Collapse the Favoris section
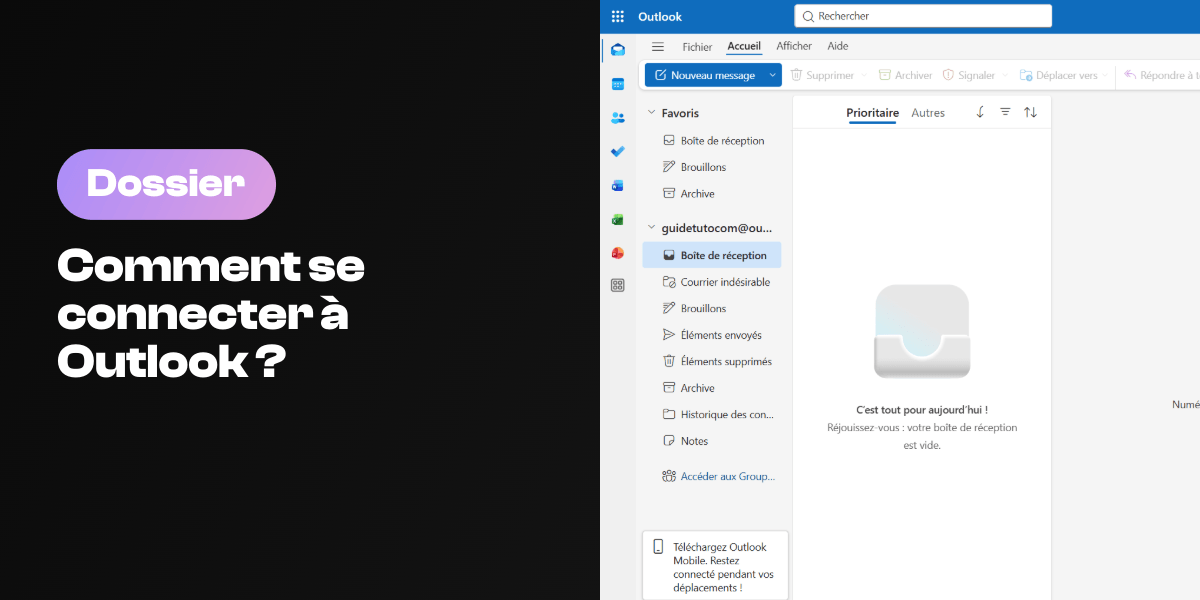This screenshot has width=1200, height=600. [x=652, y=113]
